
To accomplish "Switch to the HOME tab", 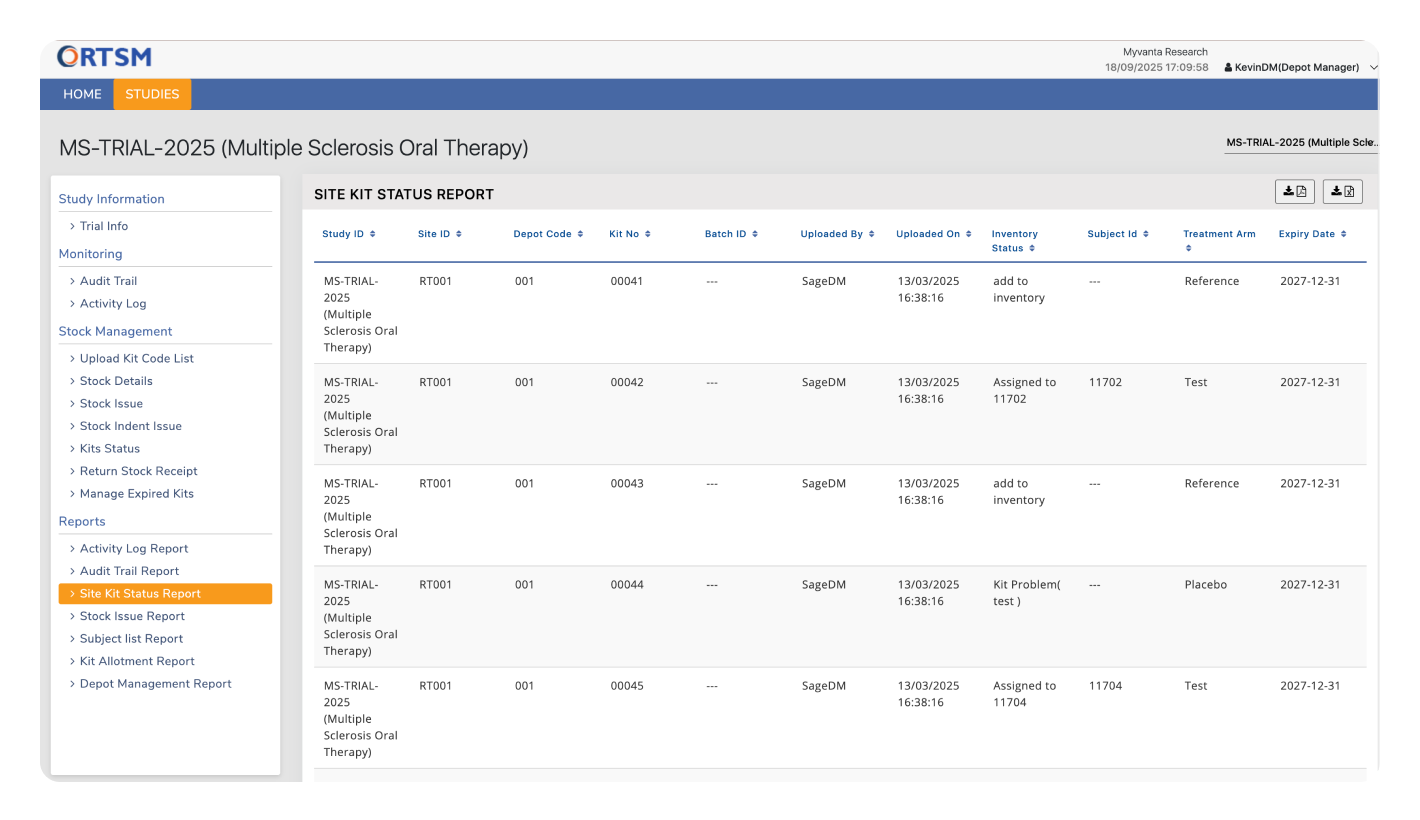I will click(82, 94).
